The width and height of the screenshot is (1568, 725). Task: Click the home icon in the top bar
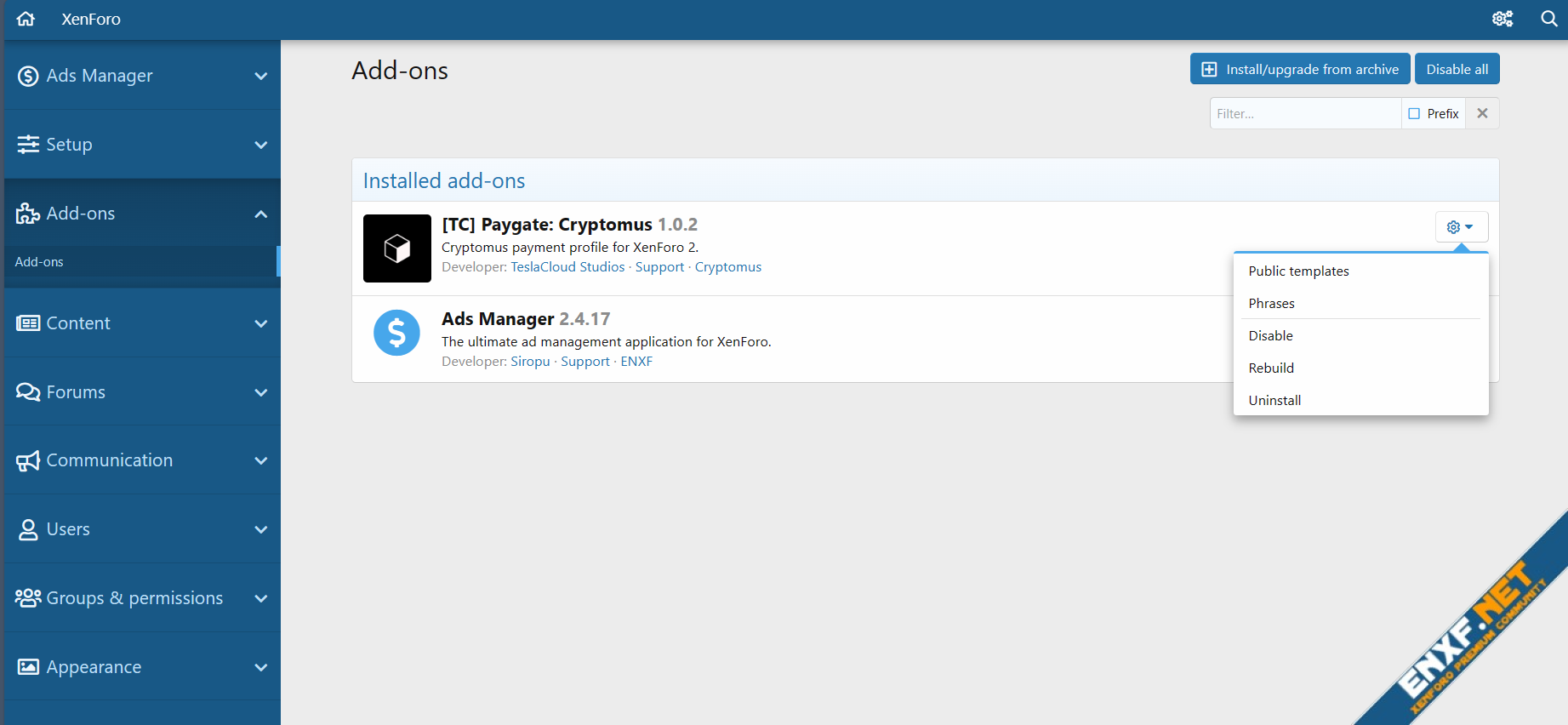coord(26,19)
